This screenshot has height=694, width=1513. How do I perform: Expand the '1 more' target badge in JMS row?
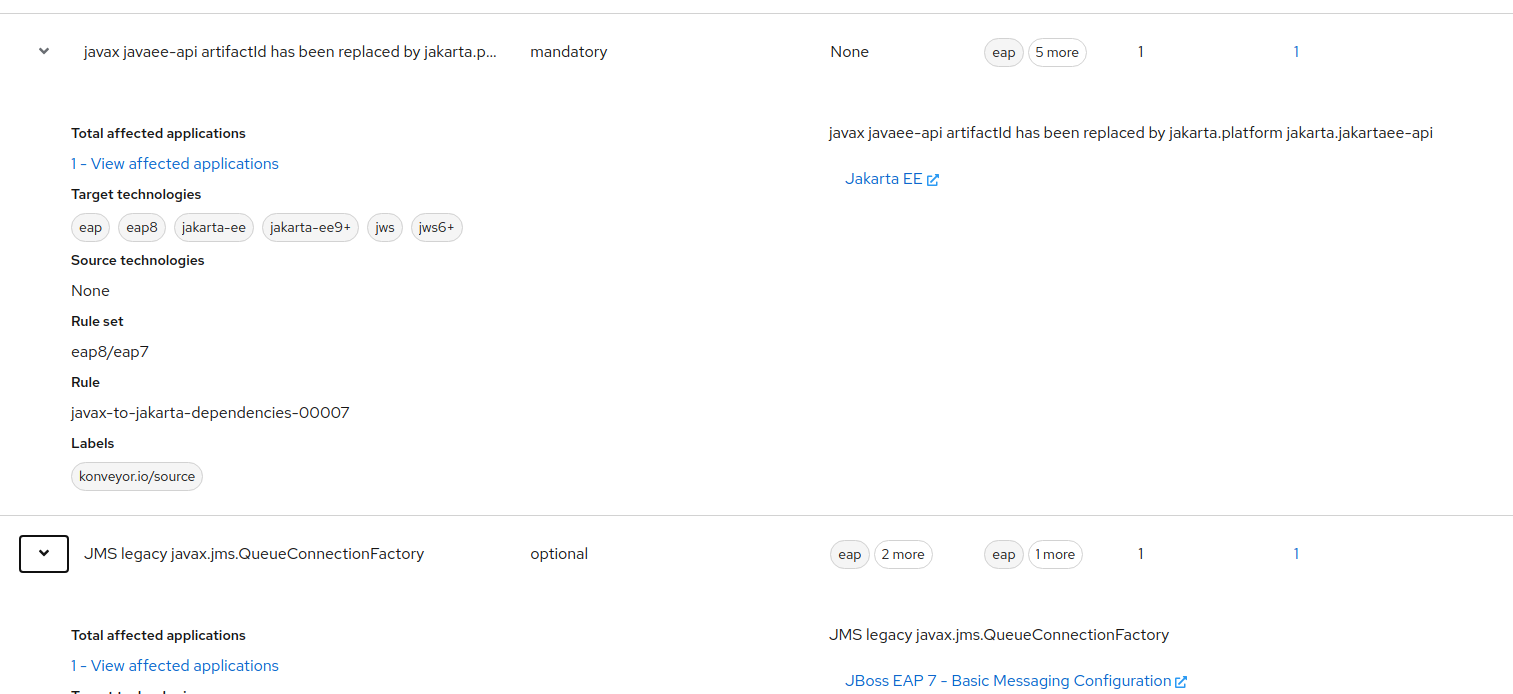(1055, 555)
